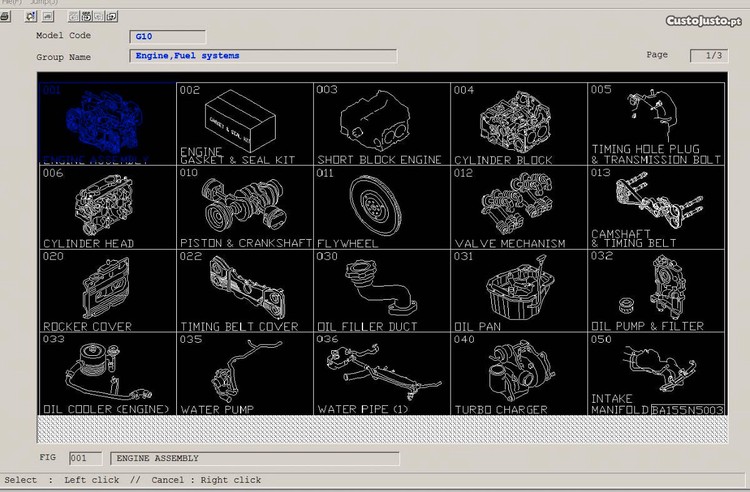Open the Jump menu
The width and height of the screenshot is (750, 492).
[x=43, y=3]
